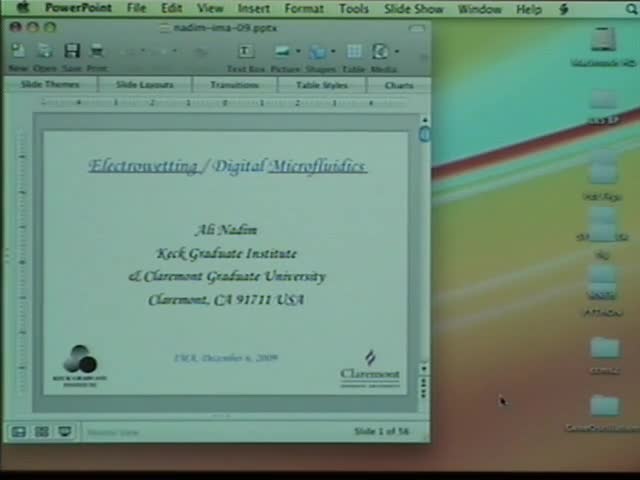Open the Table Styles tab
The width and height of the screenshot is (640, 480).
click(x=322, y=85)
